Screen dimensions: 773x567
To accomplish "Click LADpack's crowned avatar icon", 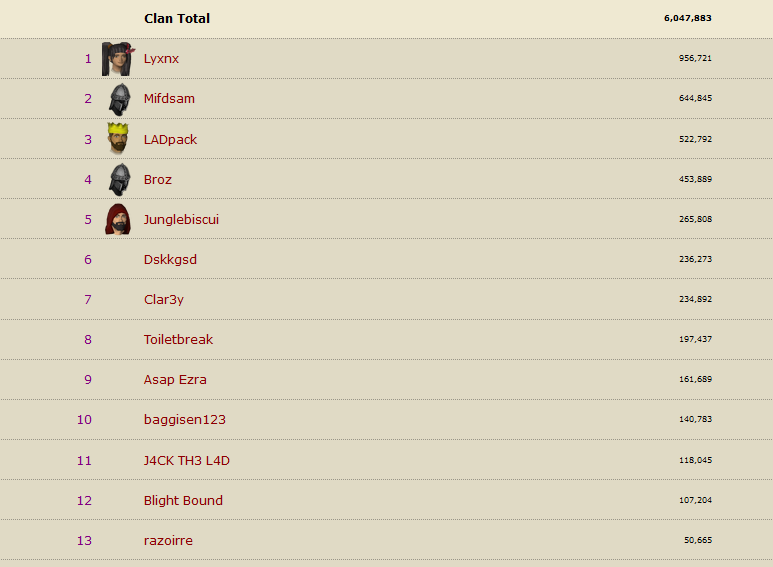I will (119, 139).
